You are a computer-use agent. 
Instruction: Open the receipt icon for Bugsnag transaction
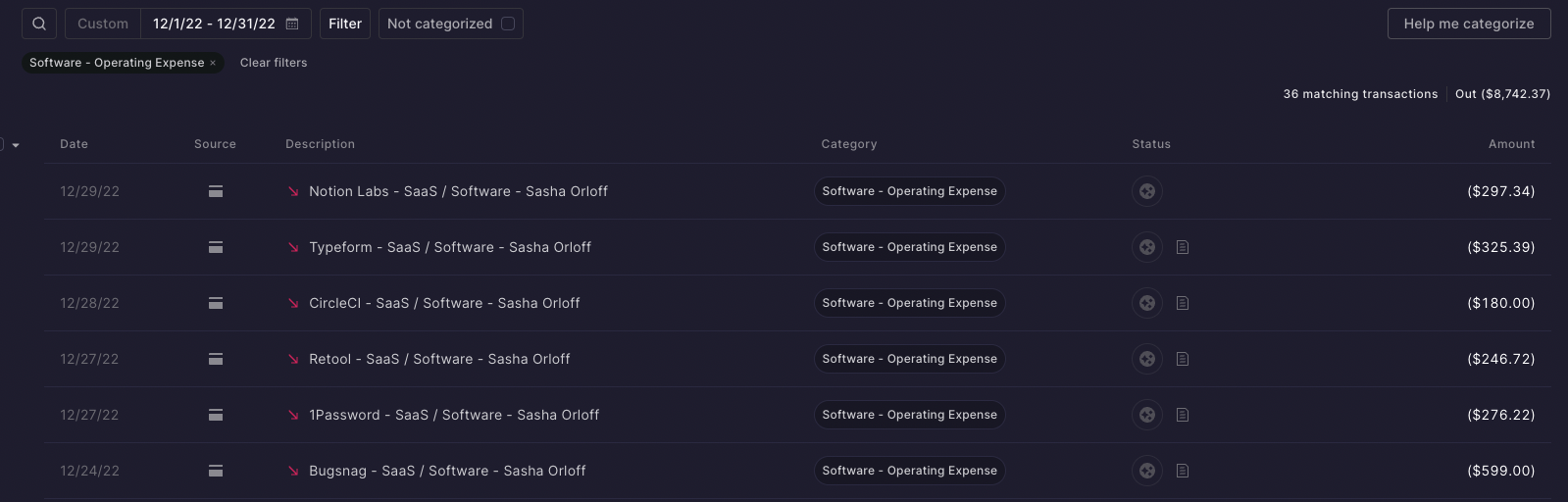pos(1183,471)
